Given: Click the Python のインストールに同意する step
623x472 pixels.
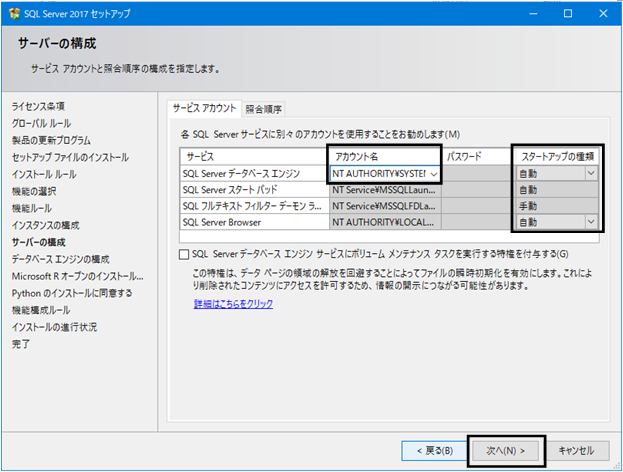Looking at the screenshot, I should click(x=72, y=293).
